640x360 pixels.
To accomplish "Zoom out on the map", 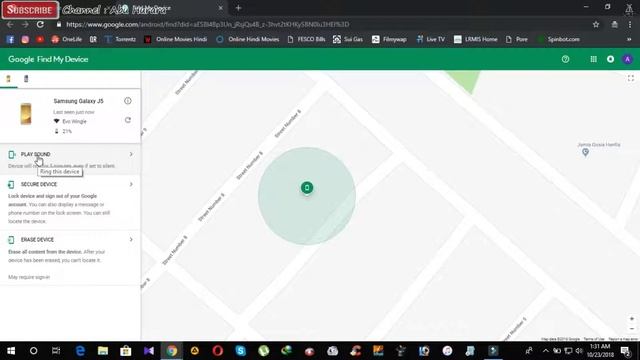I will [x=631, y=329].
